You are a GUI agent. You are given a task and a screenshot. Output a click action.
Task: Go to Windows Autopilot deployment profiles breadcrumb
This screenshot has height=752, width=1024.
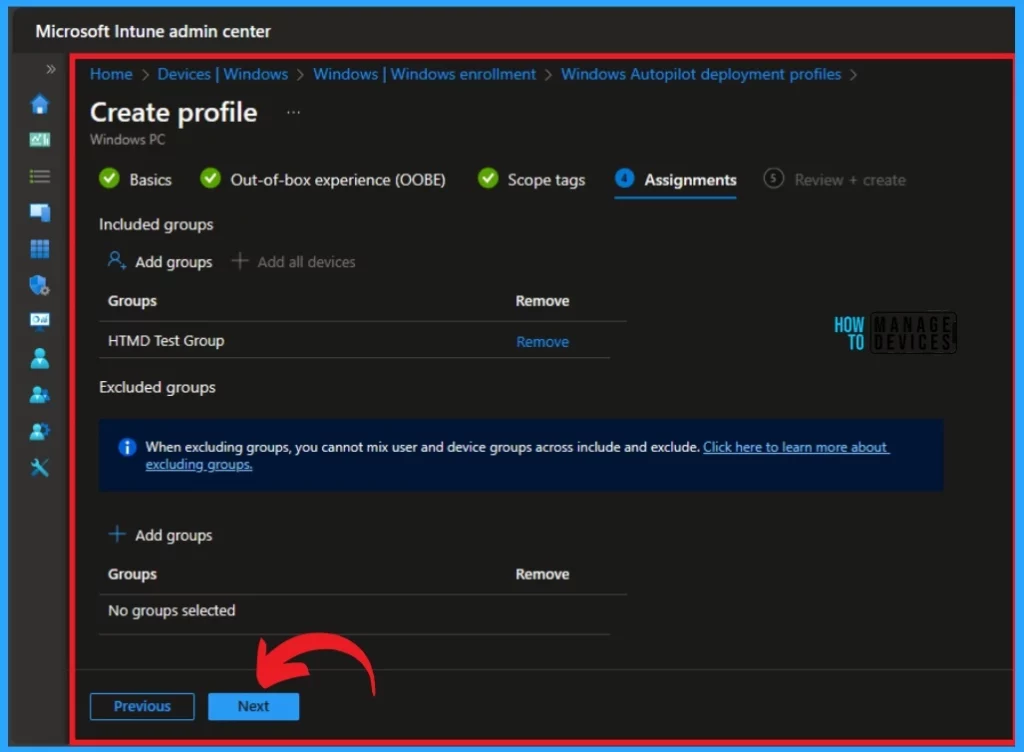[701, 74]
